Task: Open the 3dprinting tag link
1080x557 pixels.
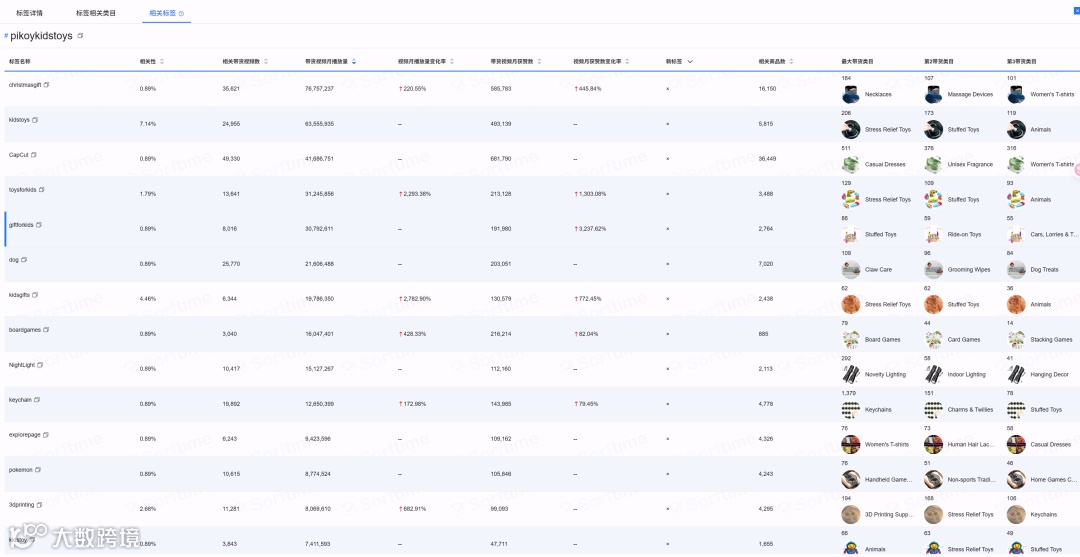Action: [21, 505]
